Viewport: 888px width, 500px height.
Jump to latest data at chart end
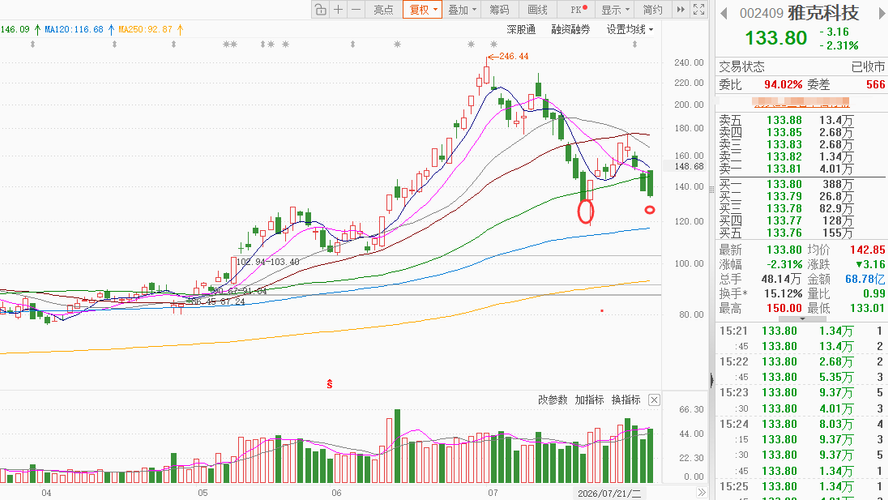point(702,492)
